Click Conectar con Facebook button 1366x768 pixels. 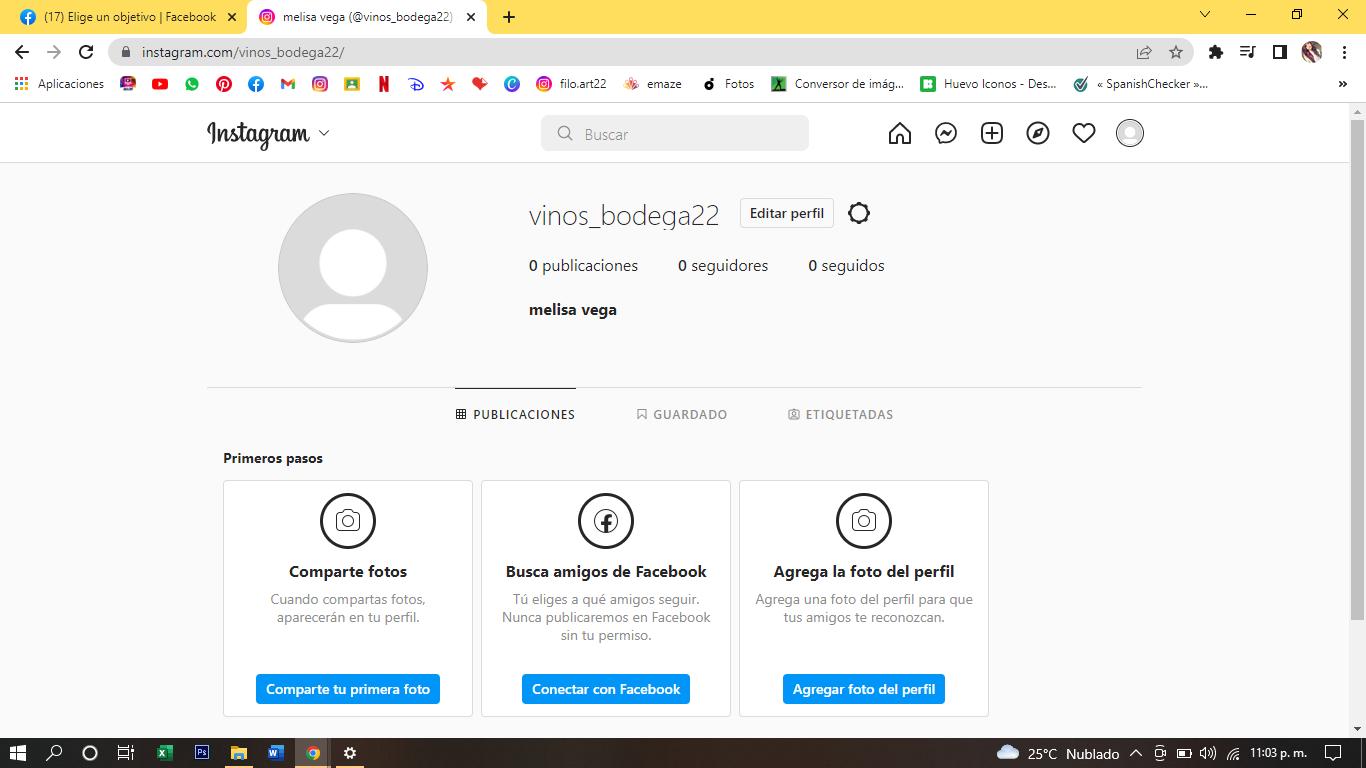pyautogui.click(x=606, y=689)
